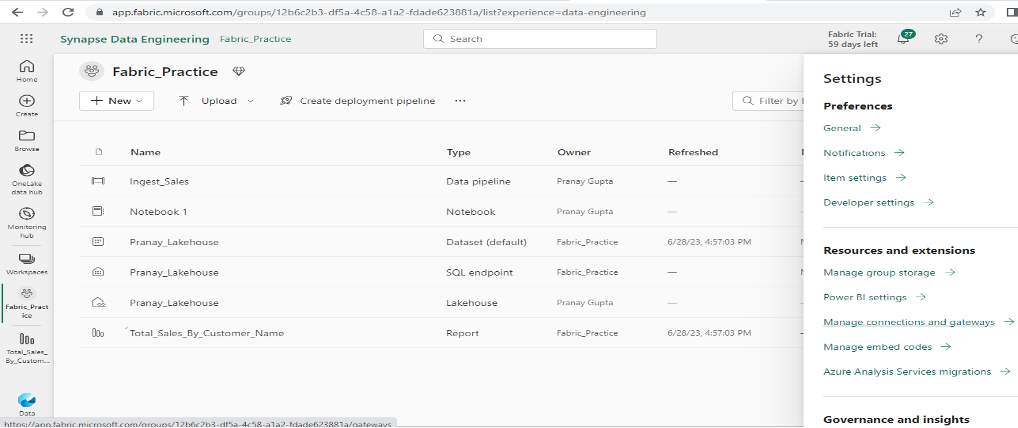Open Pranay_Lakehouse SQL endpoint item
The height and width of the screenshot is (428, 1018).
pyautogui.click(x=174, y=272)
